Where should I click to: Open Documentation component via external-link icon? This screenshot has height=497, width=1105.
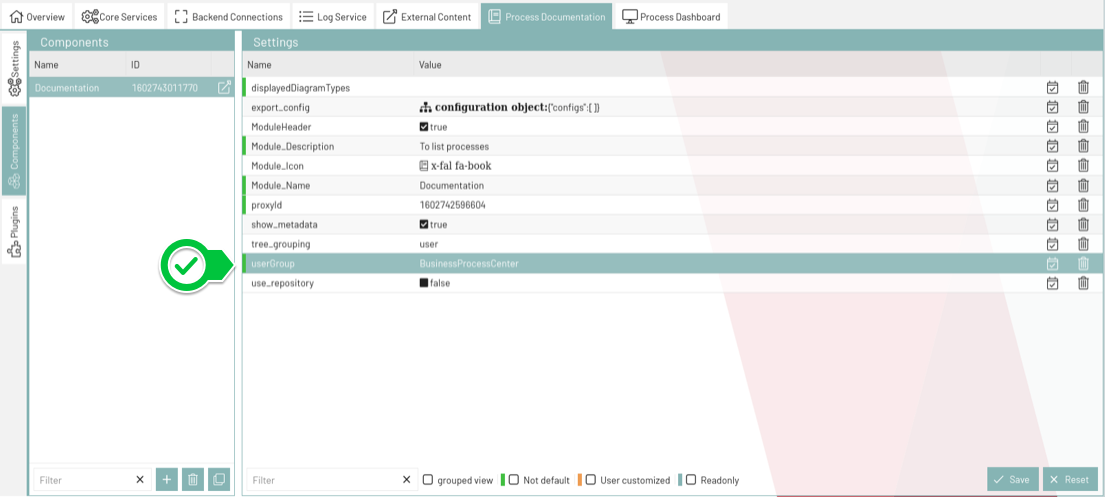(x=223, y=87)
